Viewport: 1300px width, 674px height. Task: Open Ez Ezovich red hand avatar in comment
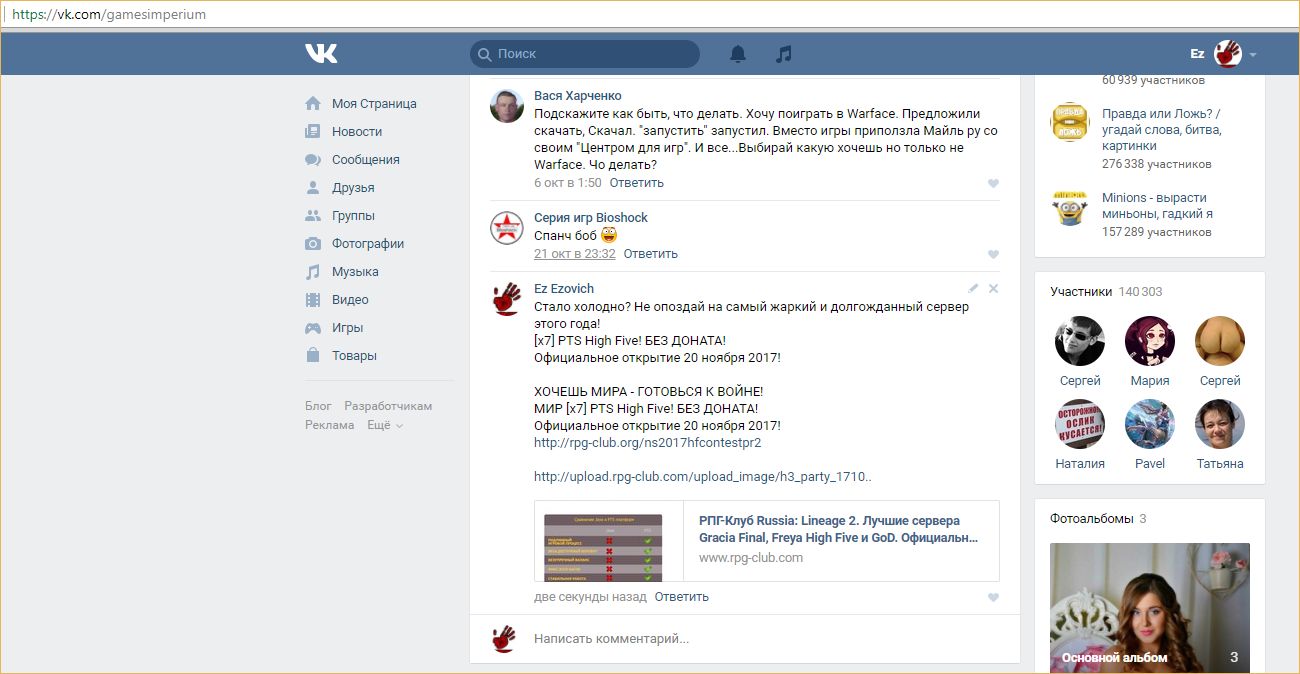[x=507, y=299]
